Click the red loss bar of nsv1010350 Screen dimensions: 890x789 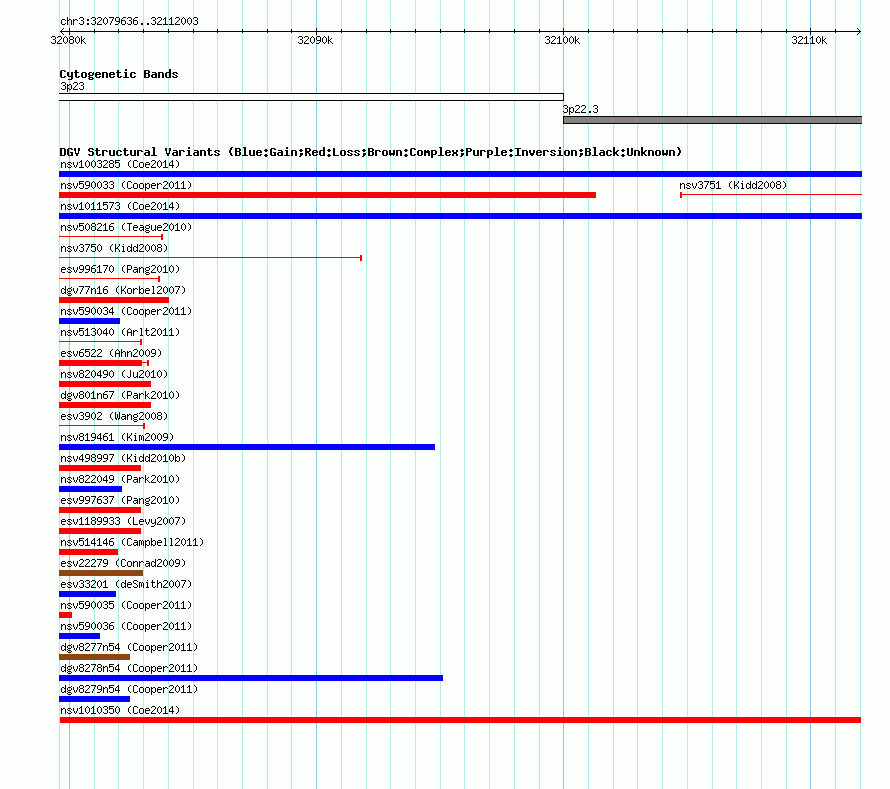(460, 720)
